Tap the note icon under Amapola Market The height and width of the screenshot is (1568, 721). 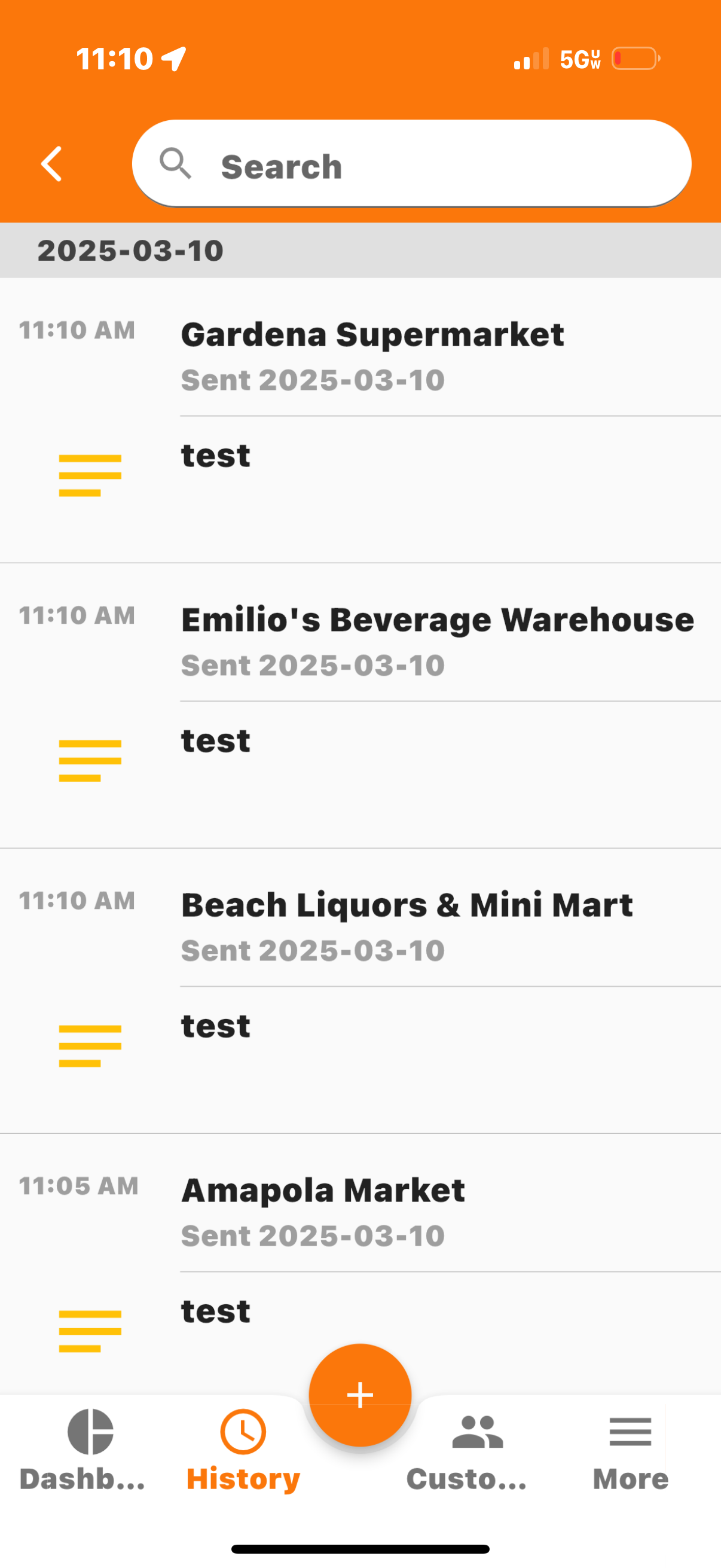[x=90, y=1331]
